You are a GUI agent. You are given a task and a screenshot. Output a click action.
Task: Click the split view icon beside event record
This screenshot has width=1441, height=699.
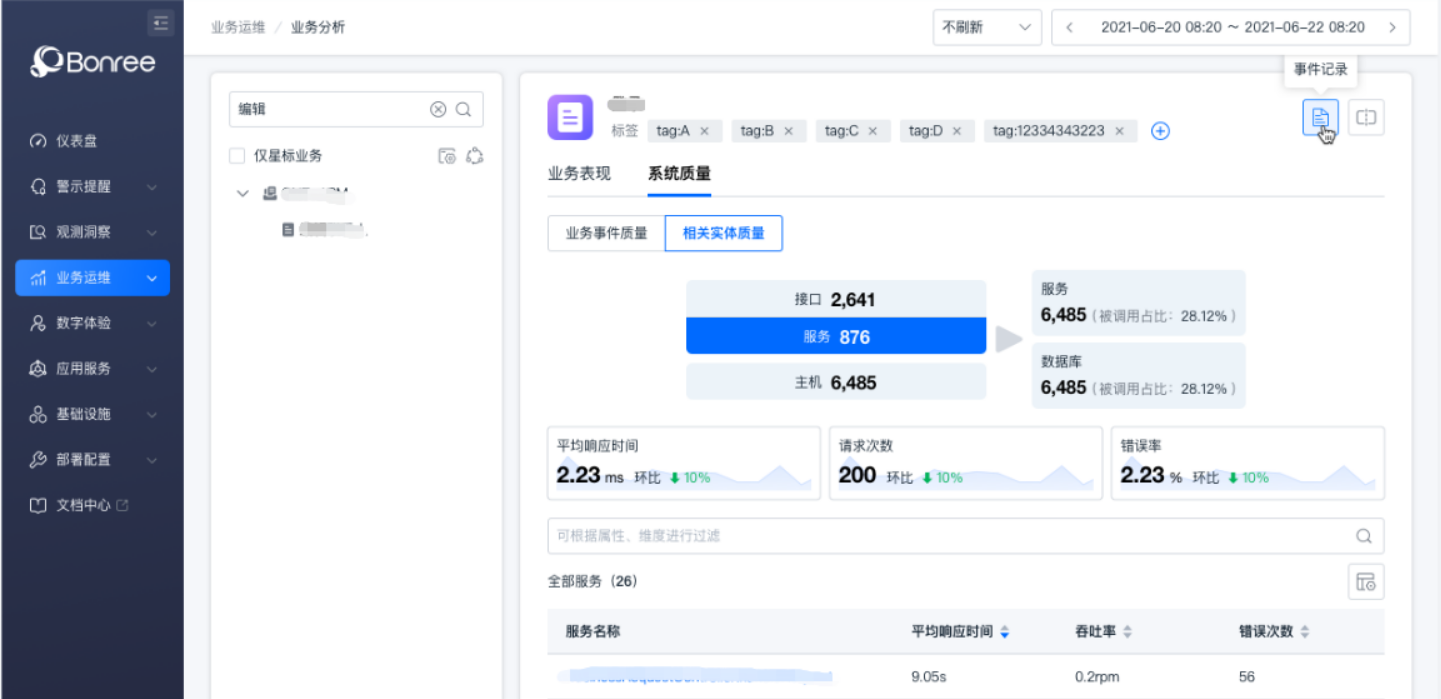click(x=1366, y=118)
